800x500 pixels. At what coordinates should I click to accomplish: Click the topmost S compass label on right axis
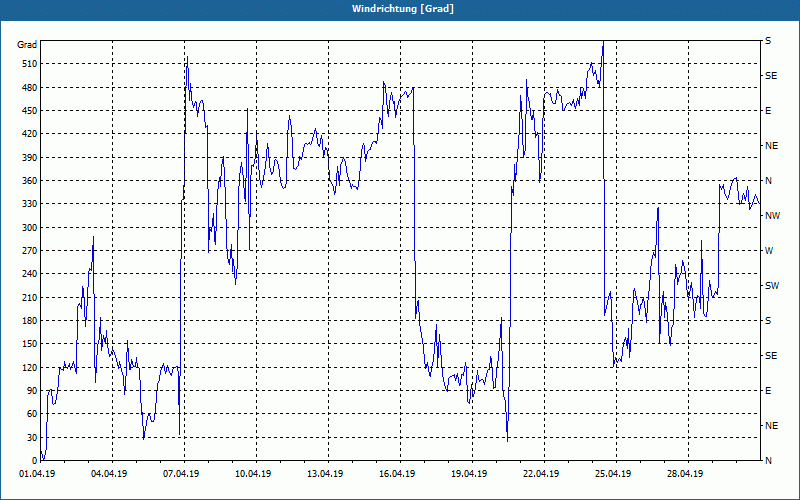click(768, 41)
